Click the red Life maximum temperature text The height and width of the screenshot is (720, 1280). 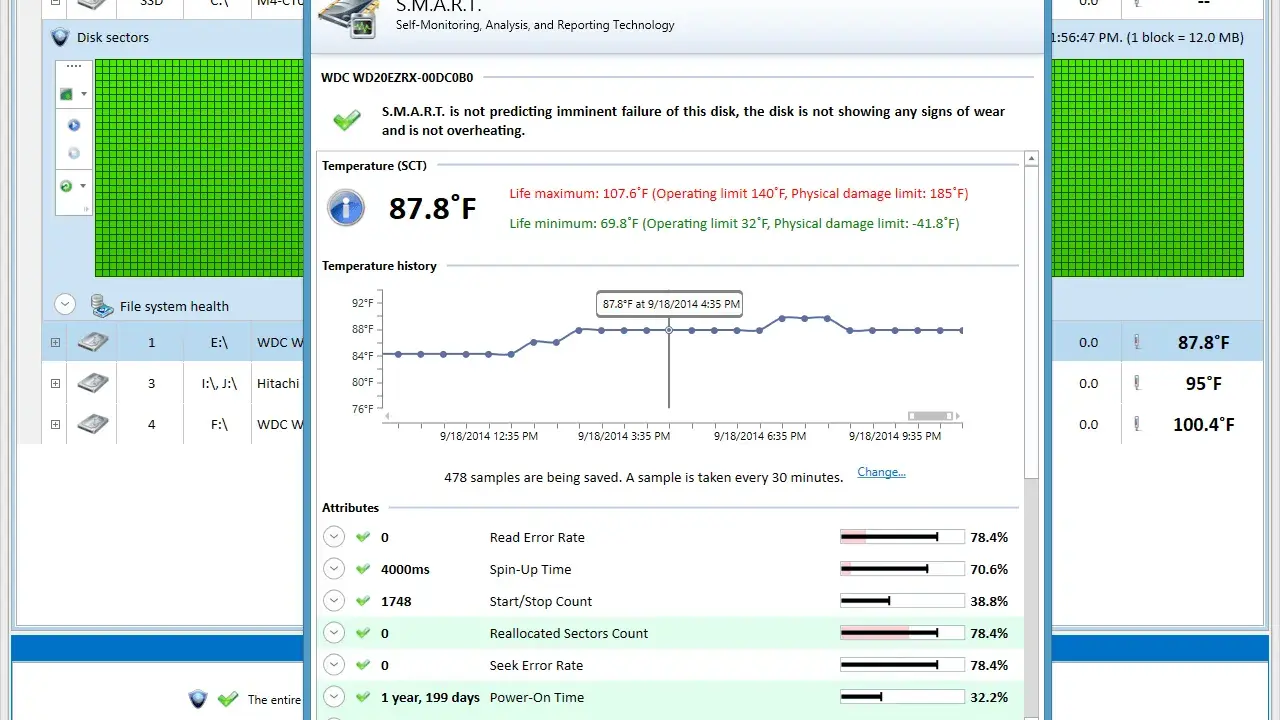click(x=739, y=193)
